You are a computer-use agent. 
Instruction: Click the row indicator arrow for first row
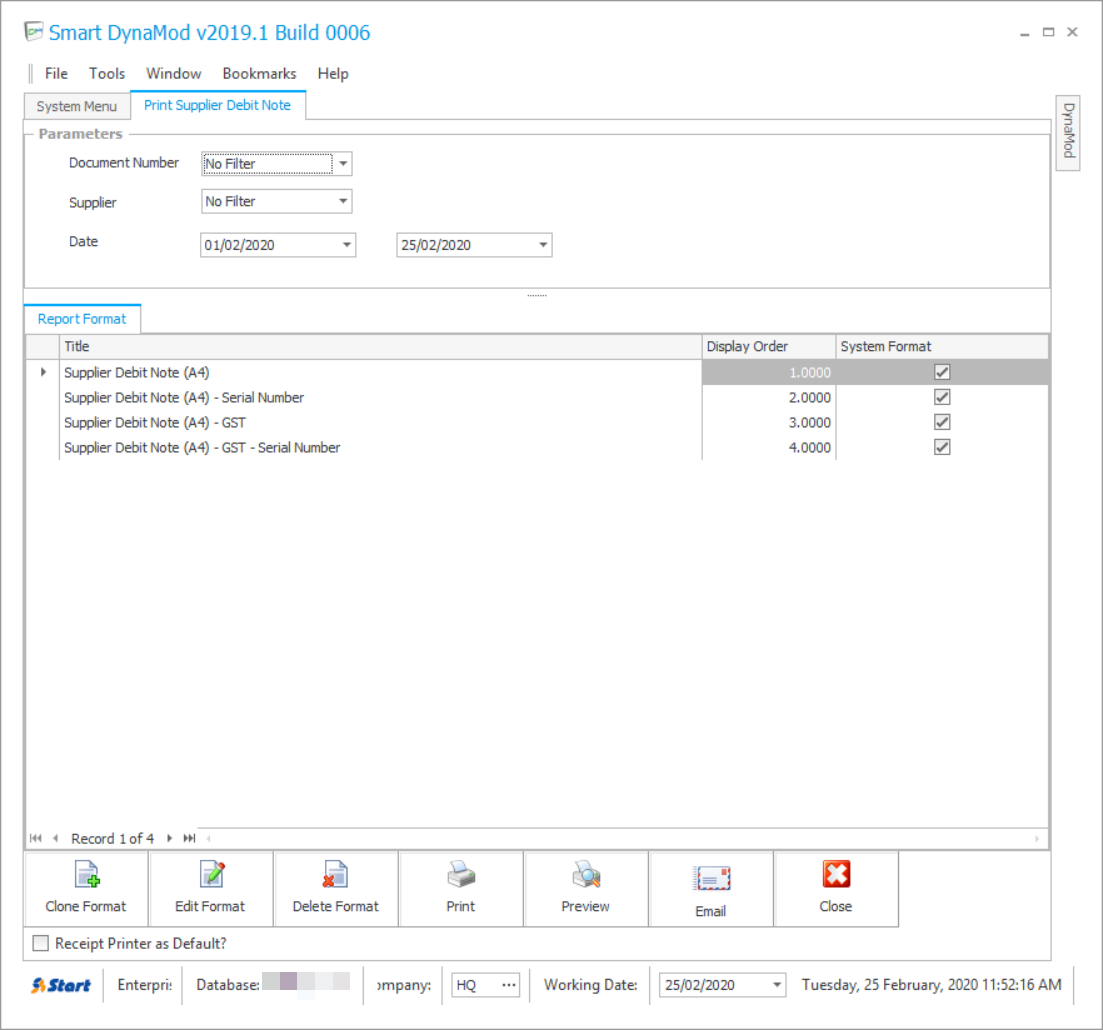coord(43,372)
